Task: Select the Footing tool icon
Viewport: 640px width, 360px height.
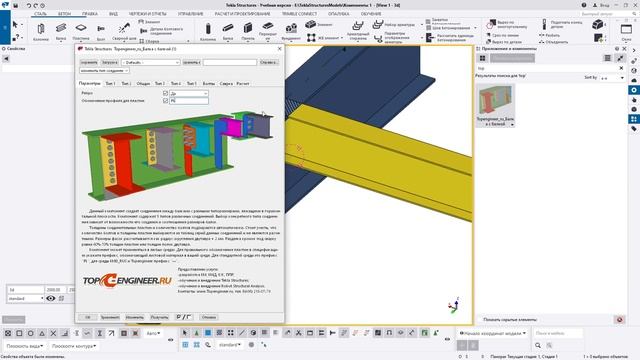Action: click(x=291, y=28)
